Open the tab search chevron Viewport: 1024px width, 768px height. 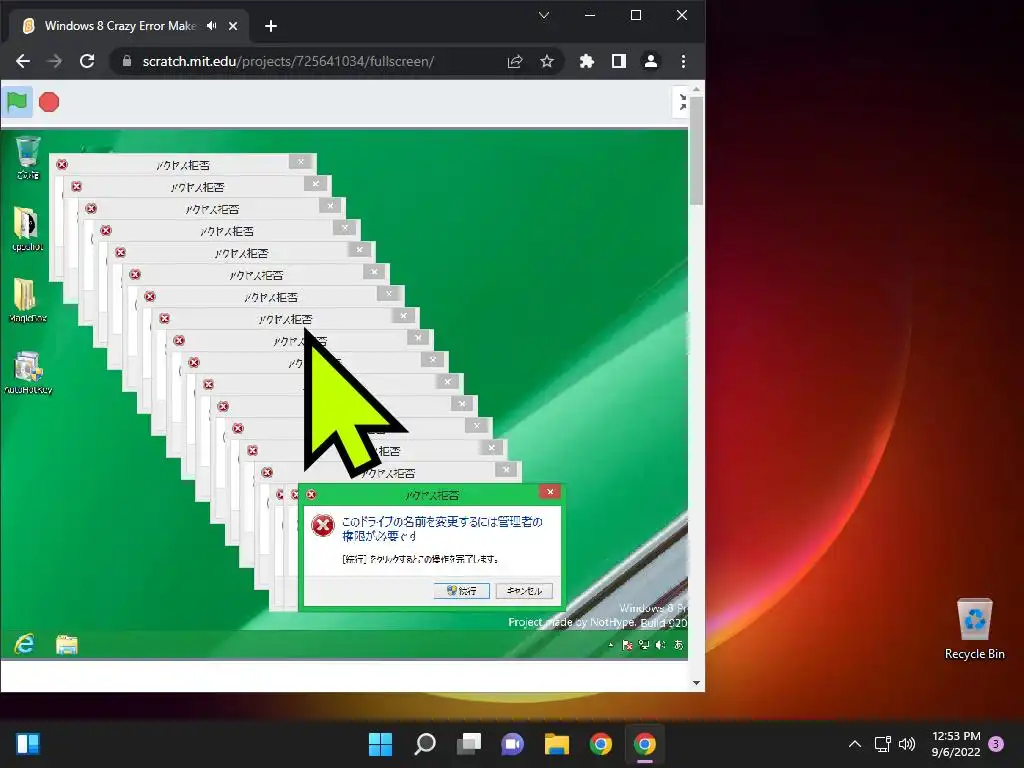click(543, 15)
